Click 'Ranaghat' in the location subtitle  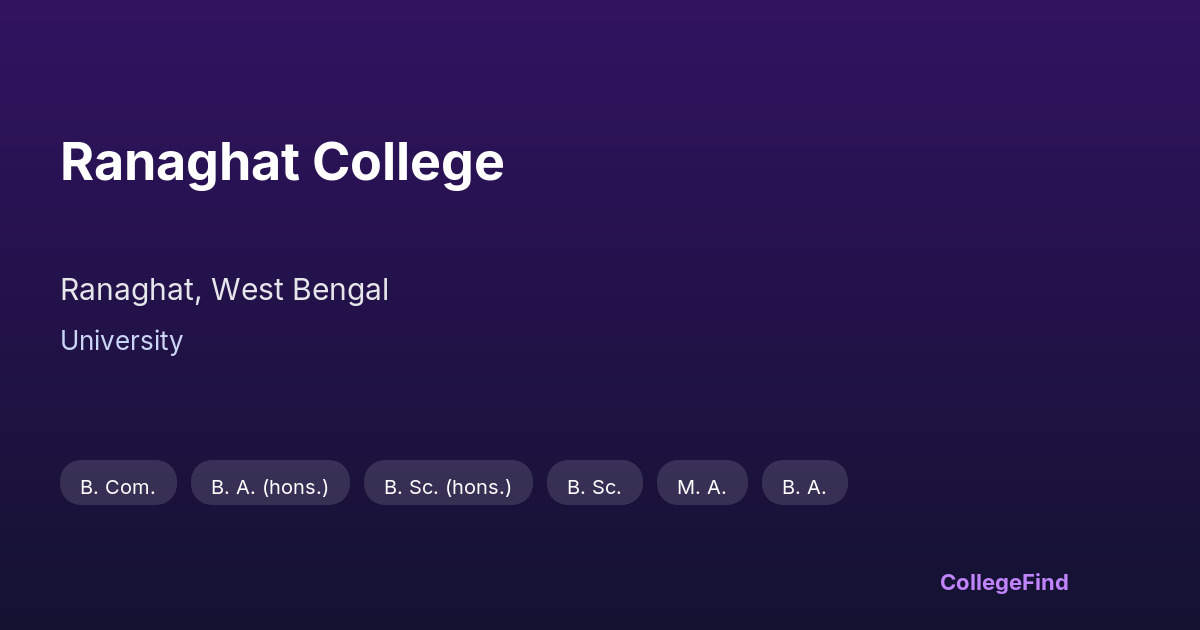[128, 290]
